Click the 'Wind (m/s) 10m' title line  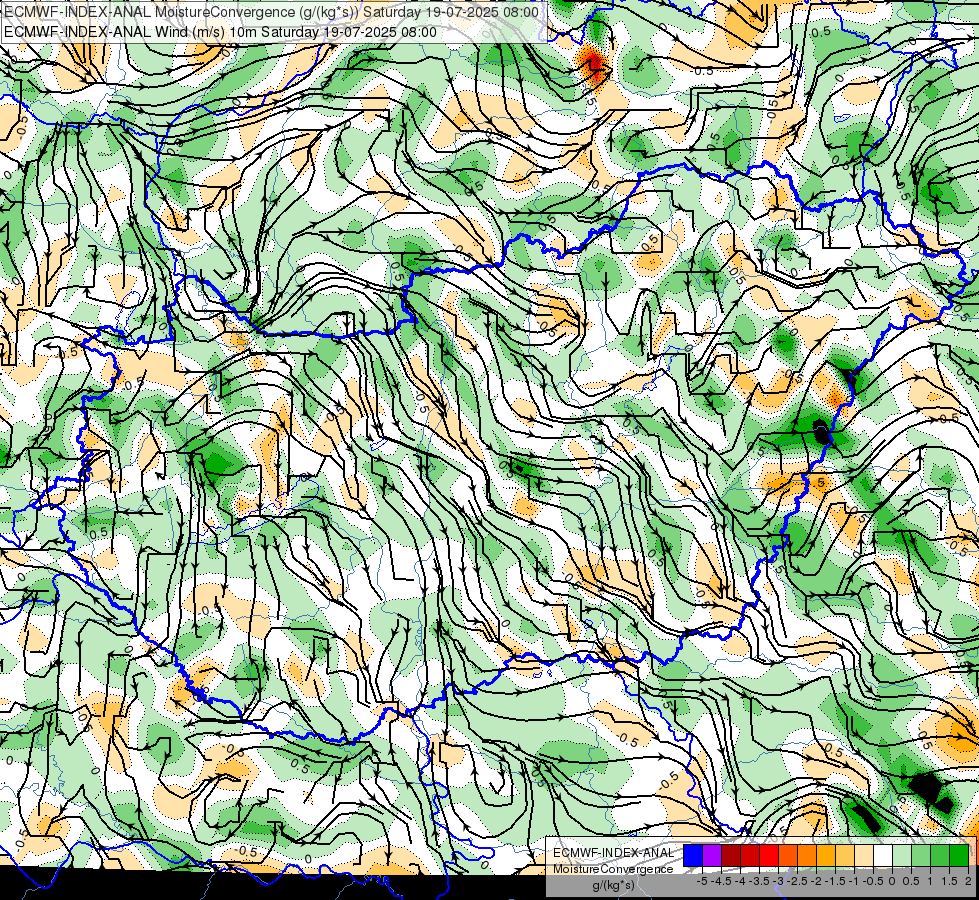(x=220, y=32)
